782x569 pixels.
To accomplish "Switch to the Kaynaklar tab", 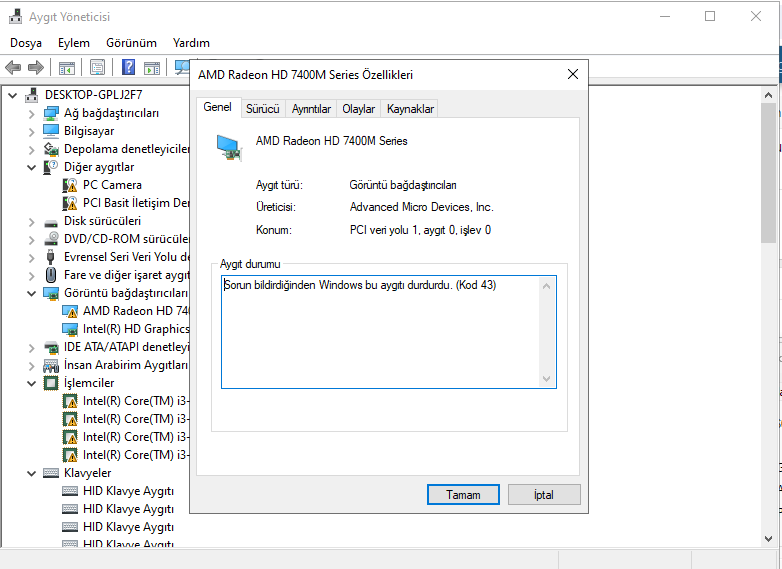I will tap(410, 109).
